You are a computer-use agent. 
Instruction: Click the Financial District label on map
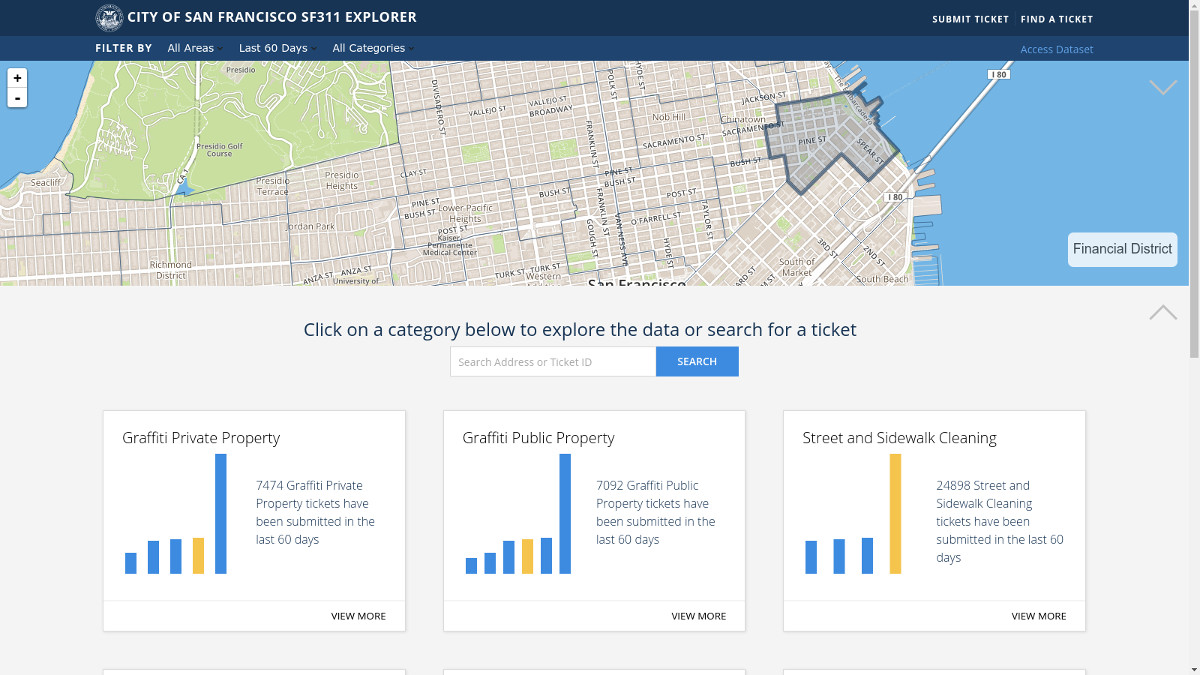1122,249
